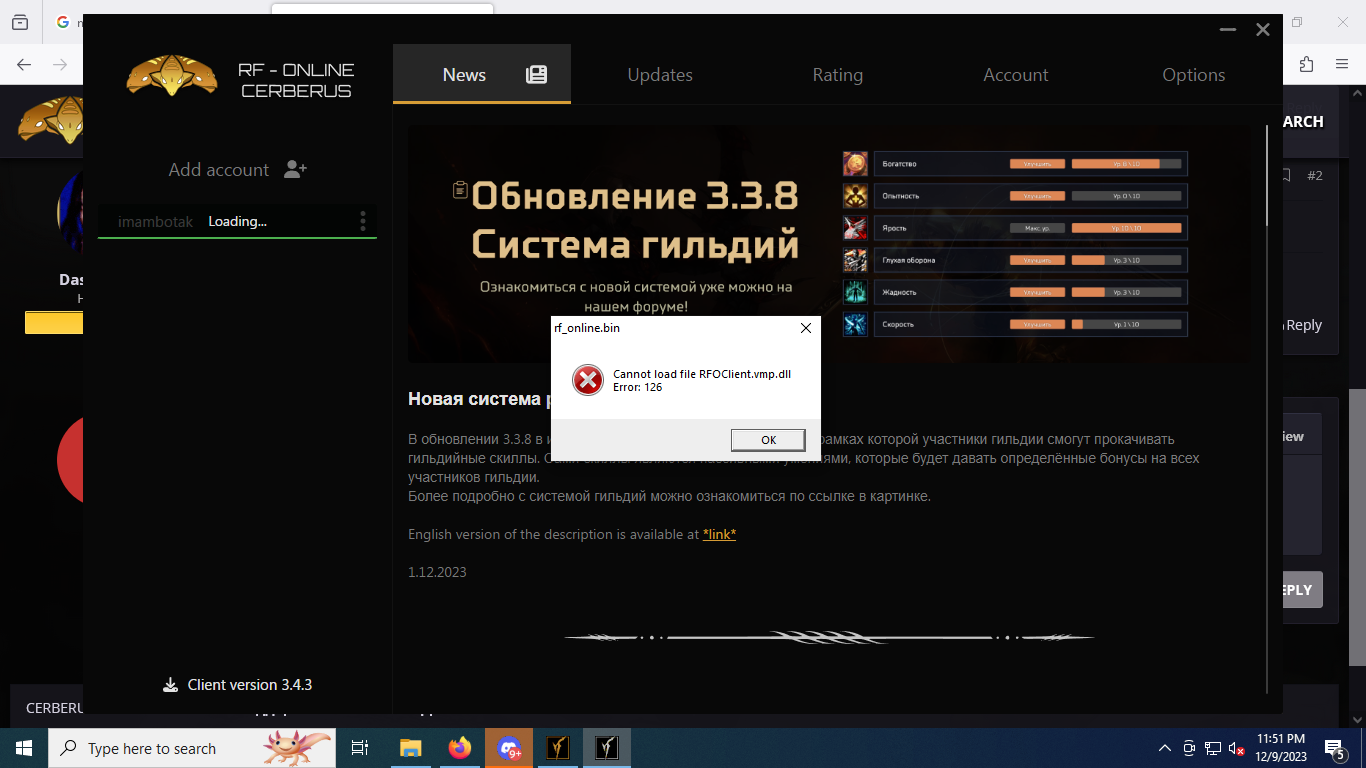This screenshot has width=1366, height=768.
Task: Open the Options tab
Action: pos(1194,75)
